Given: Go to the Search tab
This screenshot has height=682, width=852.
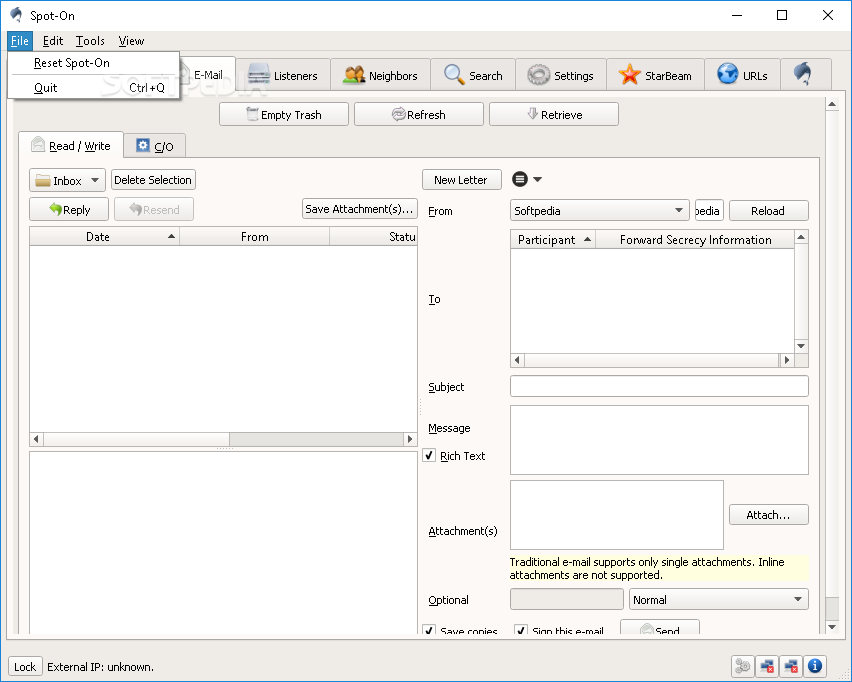Looking at the screenshot, I should point(473,75).
